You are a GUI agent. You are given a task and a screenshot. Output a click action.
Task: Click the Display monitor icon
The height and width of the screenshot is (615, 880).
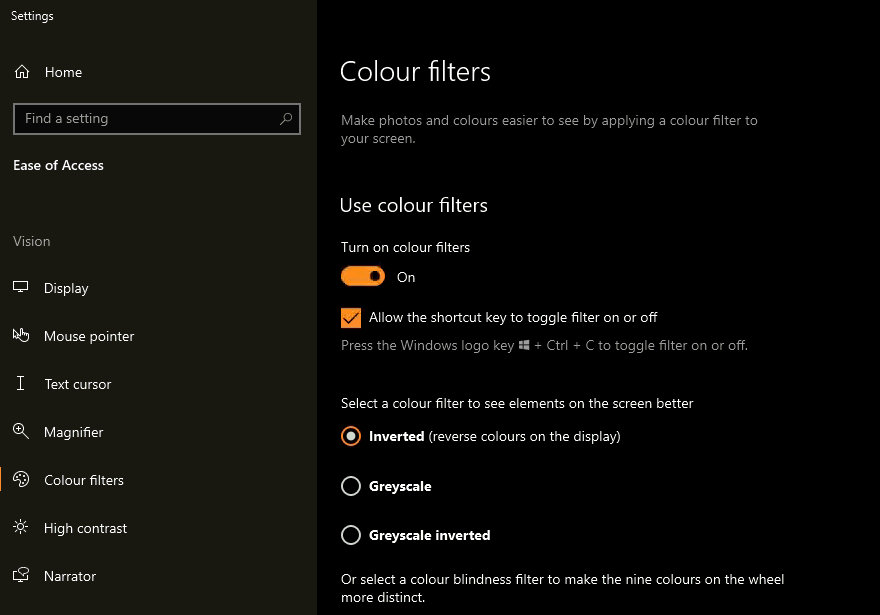[x=21, y=288]
